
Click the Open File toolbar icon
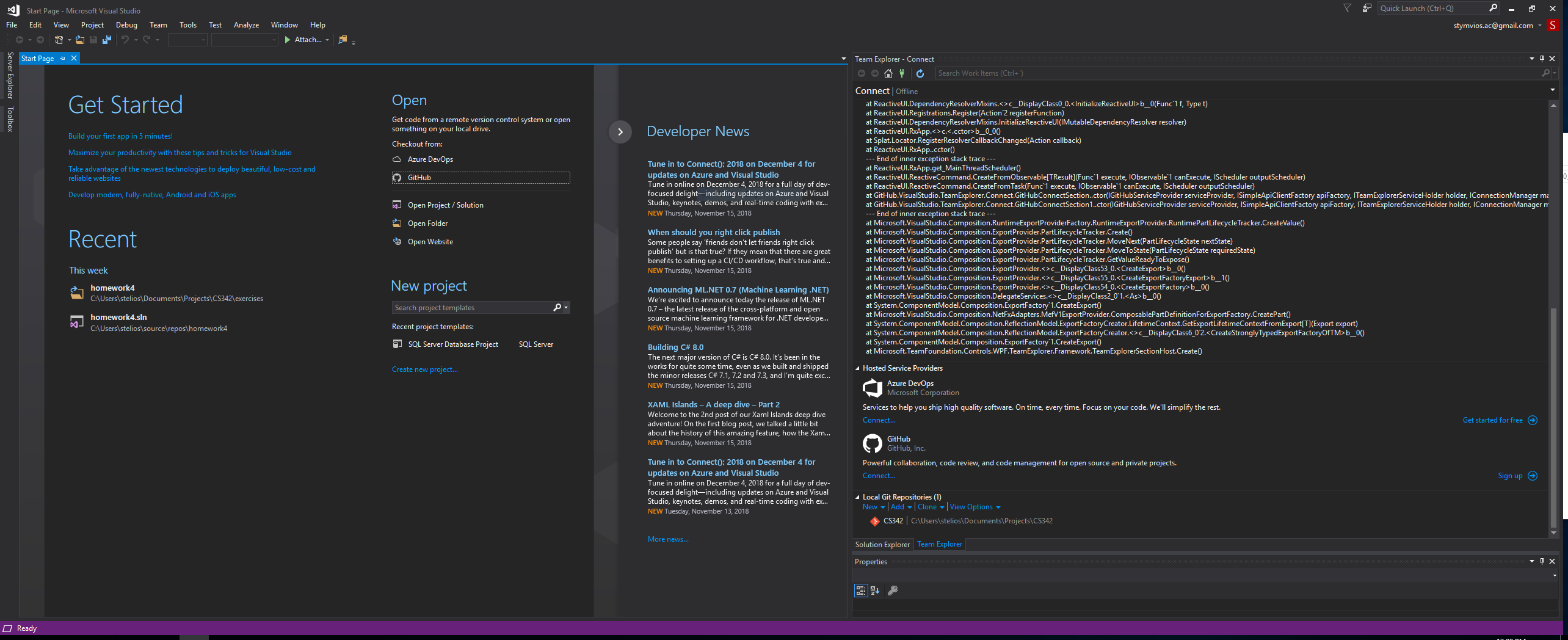[80, 40]
